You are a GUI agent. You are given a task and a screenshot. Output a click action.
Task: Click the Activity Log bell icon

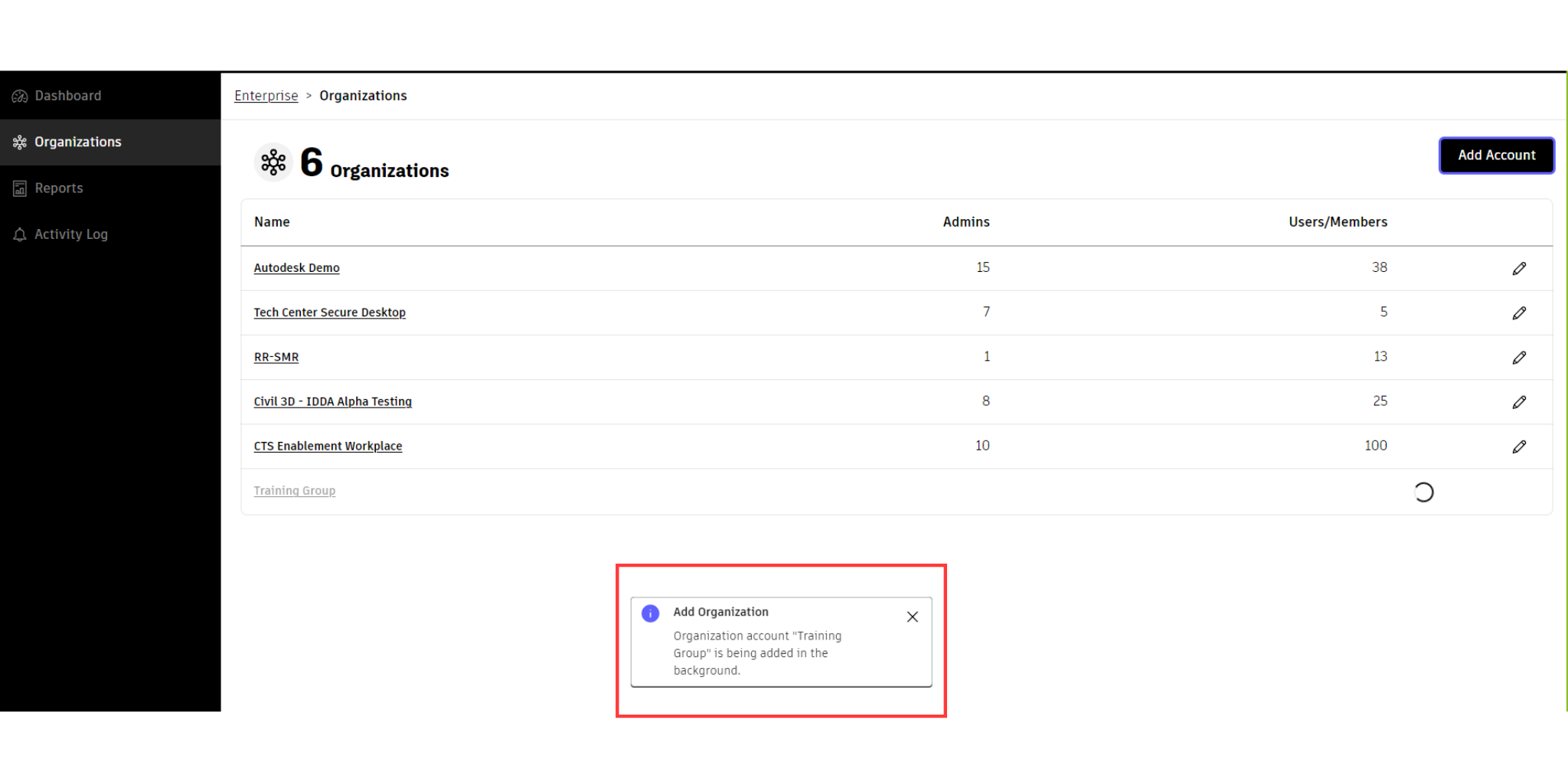pyautogui.click(x=20, y=234)
